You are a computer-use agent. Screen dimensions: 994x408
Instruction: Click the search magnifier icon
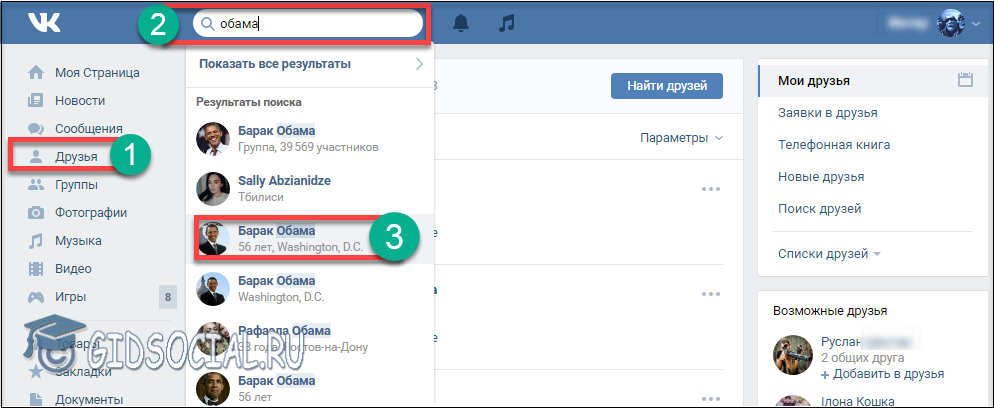pos(207,24)
